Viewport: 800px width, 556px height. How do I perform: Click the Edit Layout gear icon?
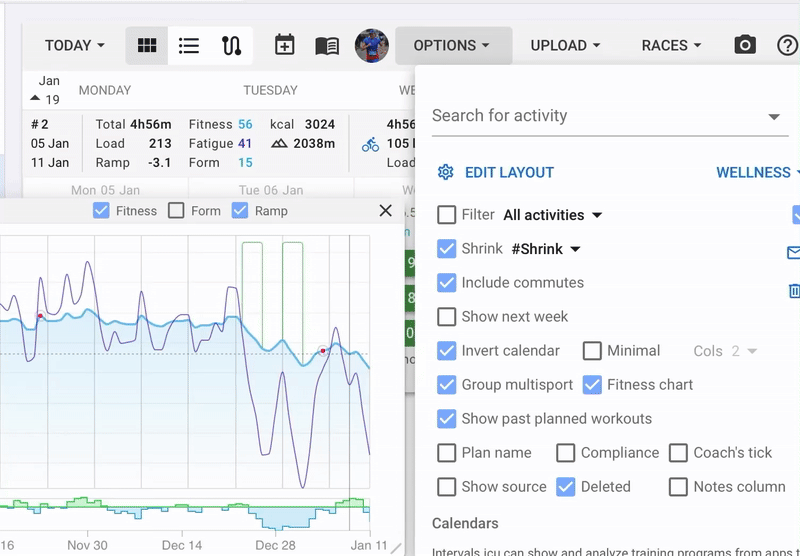(x=446, y=172)
